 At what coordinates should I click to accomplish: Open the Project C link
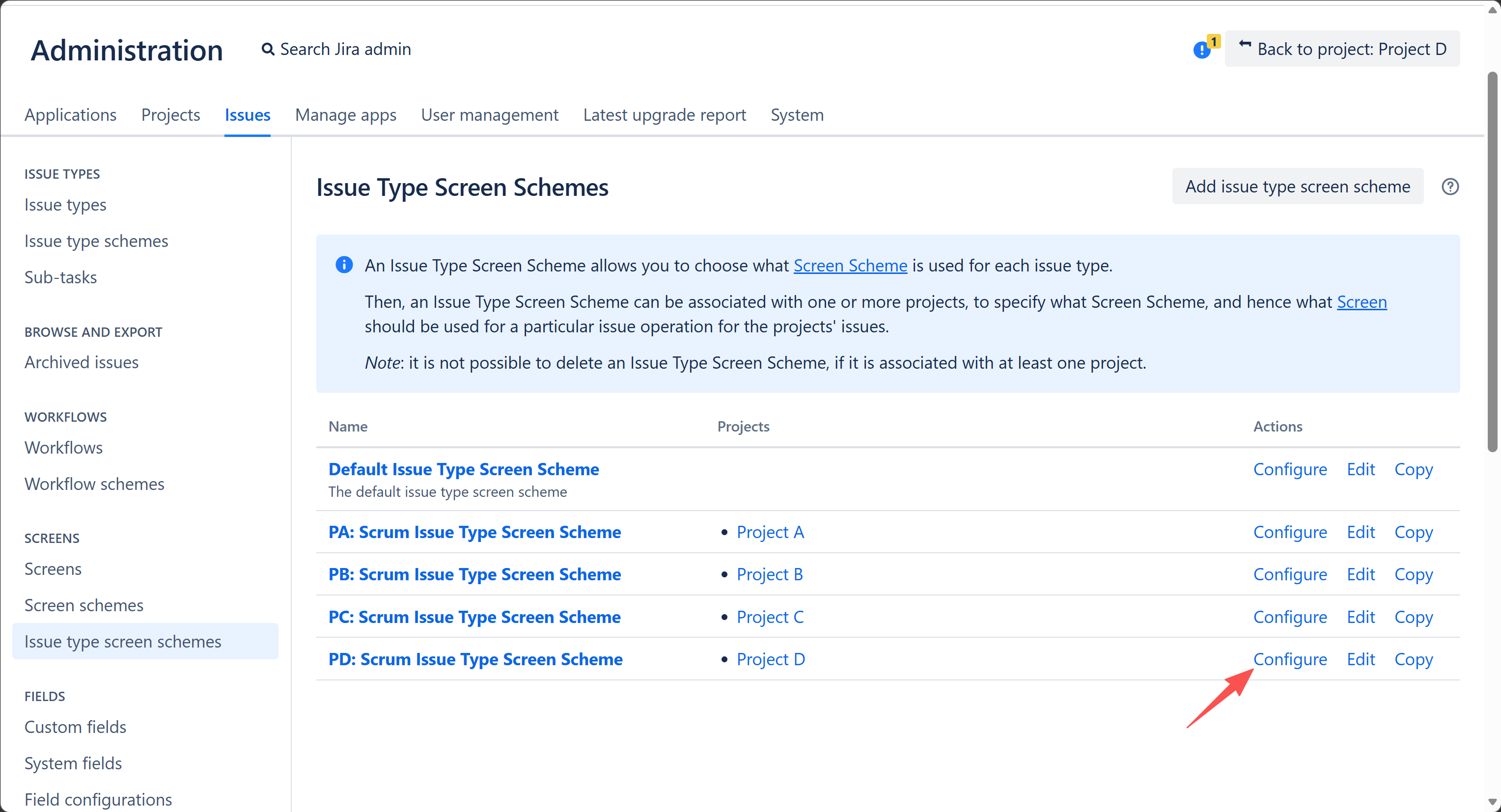pyautogui.click(x=770, y=616)
